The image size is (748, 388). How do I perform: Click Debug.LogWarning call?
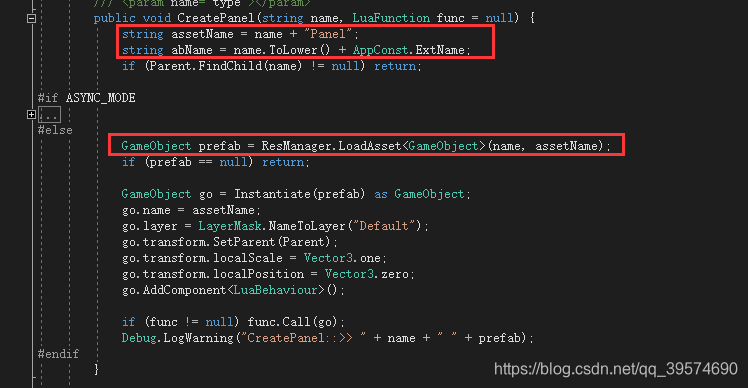[x=177, y=338]
